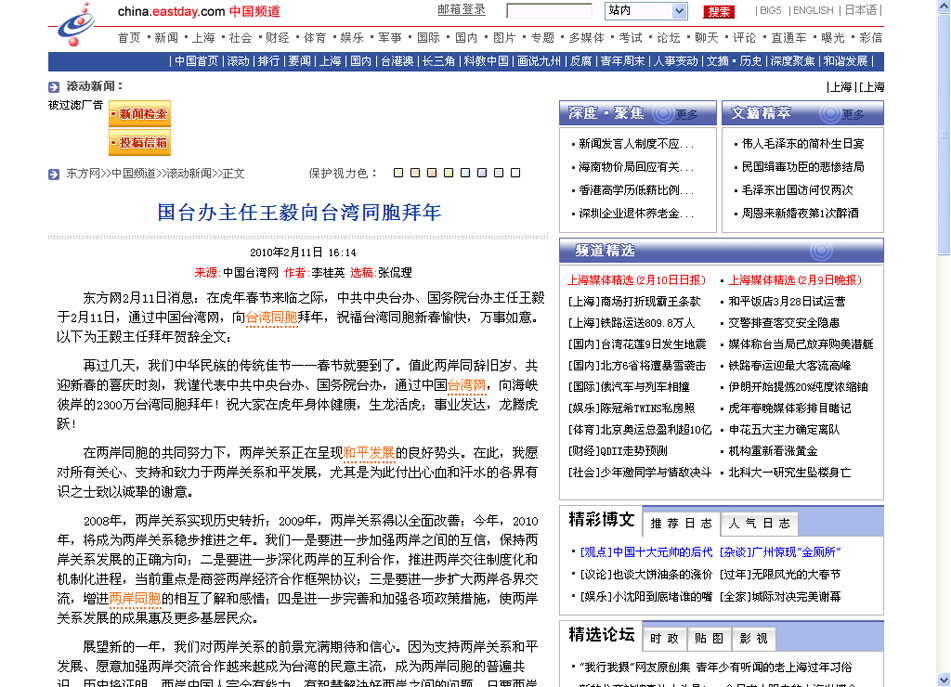This screenshot has height=687, width=951.
Task: Open the 台港澳 item in blue nav bar
Action: 396,61
